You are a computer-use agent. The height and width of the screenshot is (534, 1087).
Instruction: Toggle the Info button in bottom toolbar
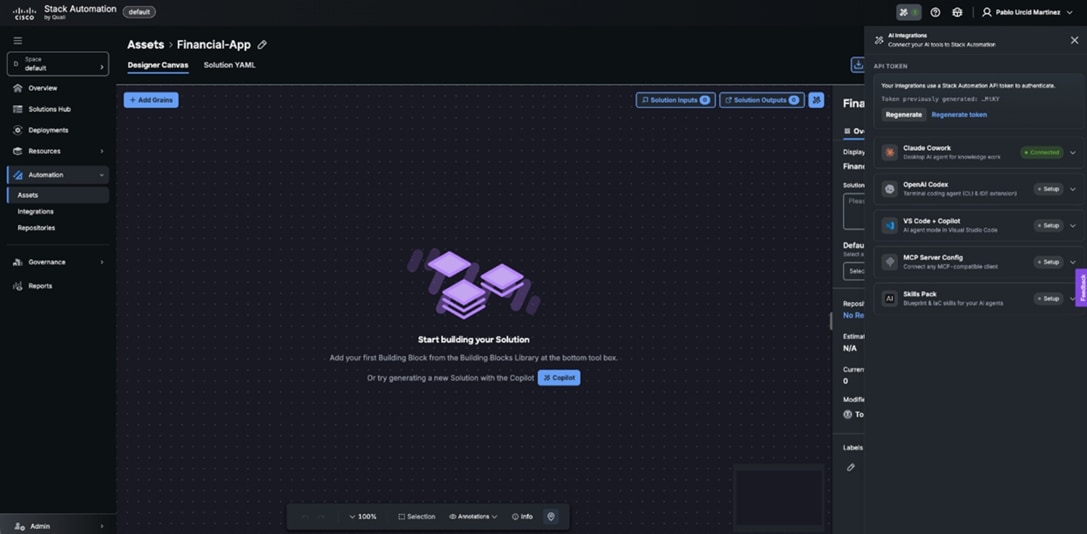(522, 517)
